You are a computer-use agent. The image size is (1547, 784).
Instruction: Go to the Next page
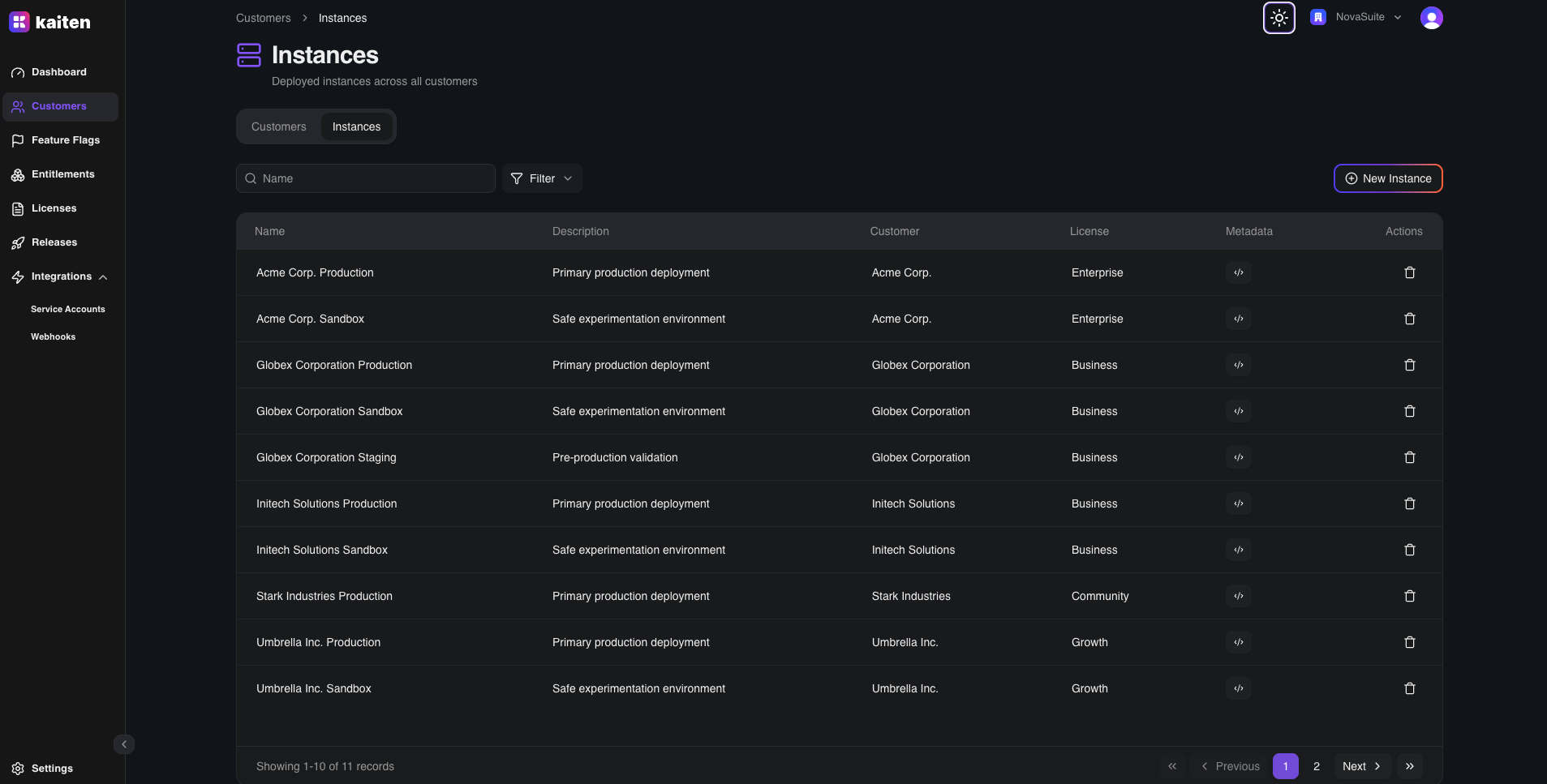(x=1361, y=766)
